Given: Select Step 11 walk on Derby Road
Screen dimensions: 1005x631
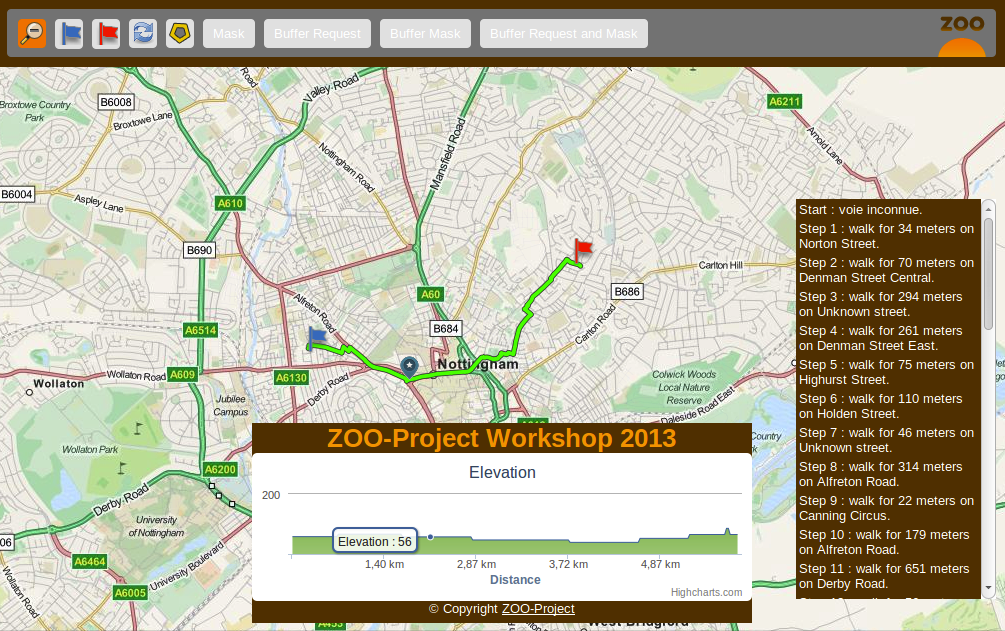Looking at the screenshot, I should coord(887,576).
